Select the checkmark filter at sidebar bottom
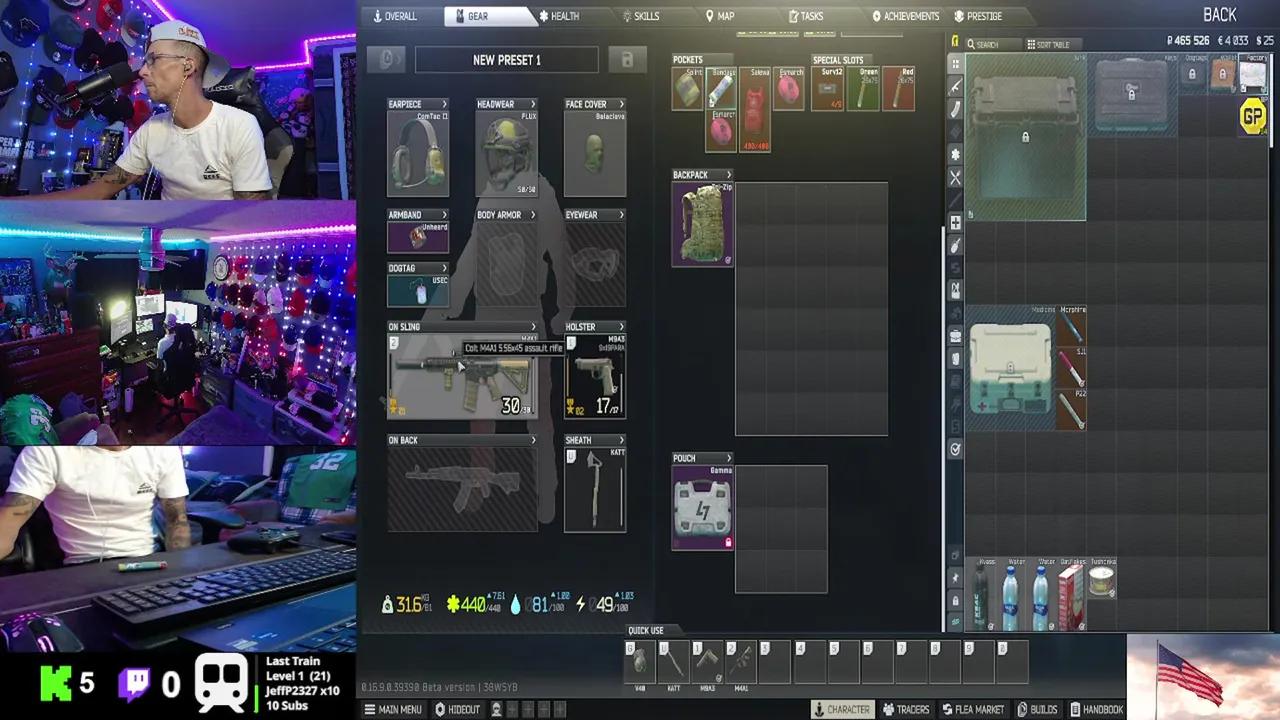The image size is (1280, 720). (x=955, y=450)
